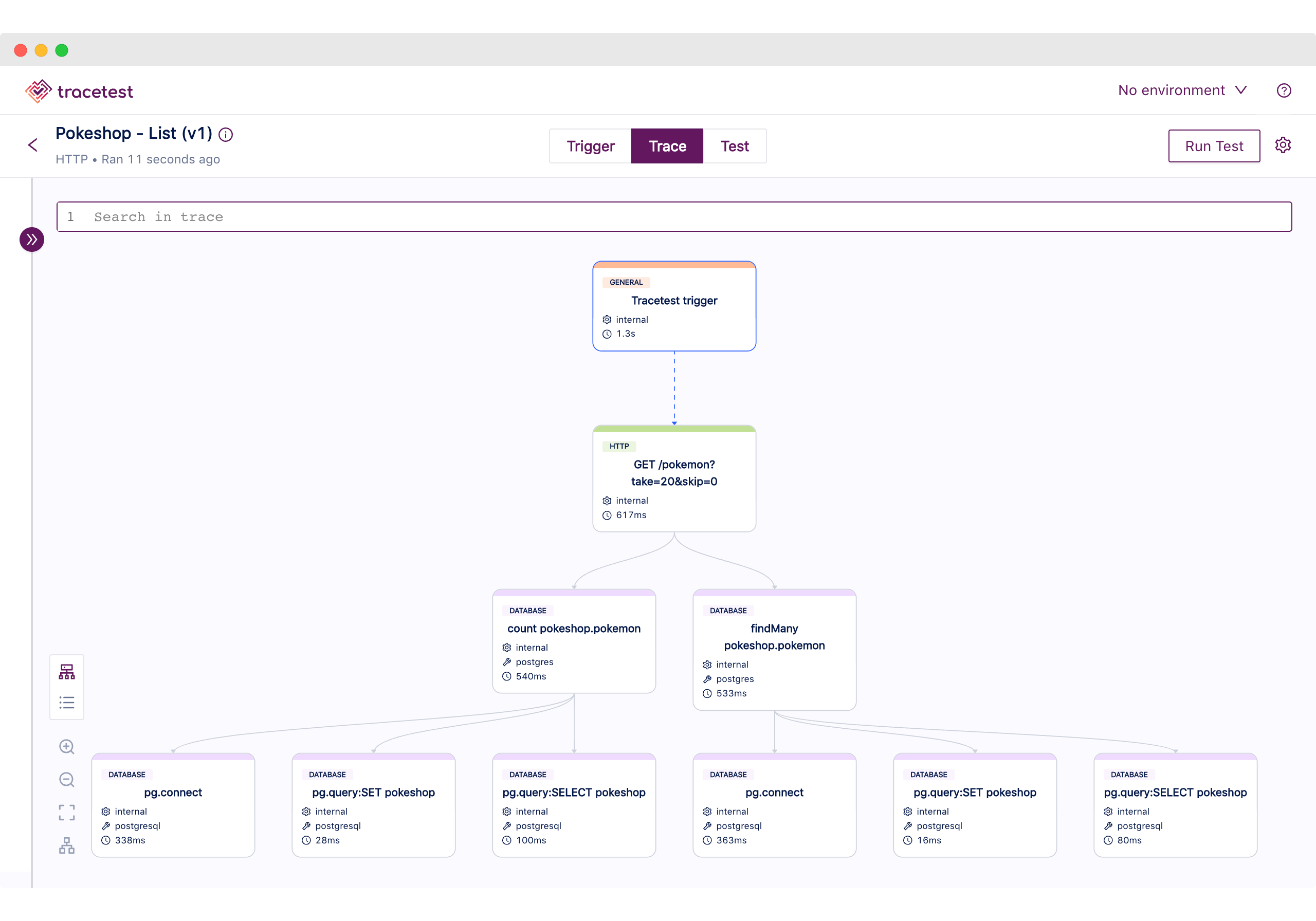
Task: Navigate back using the arrow button
Action: point(34,144)
